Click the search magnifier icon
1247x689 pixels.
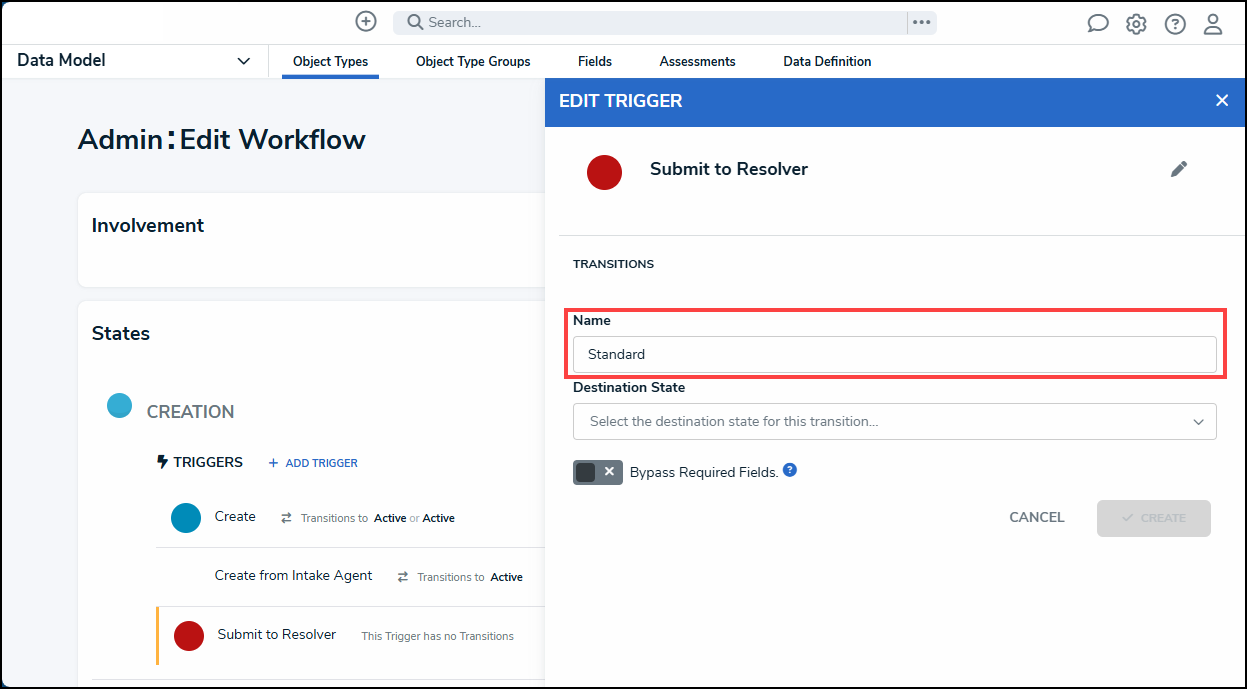(x=415, y=22)
